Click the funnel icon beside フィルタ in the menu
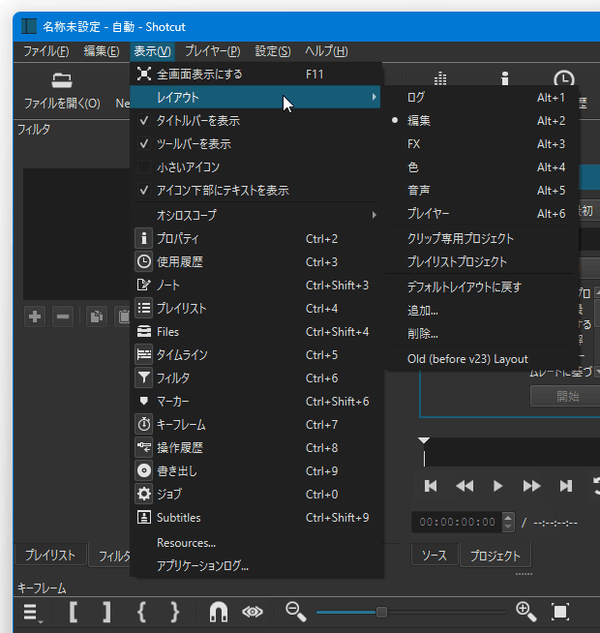The image size is (600, 633). (144, 378)
